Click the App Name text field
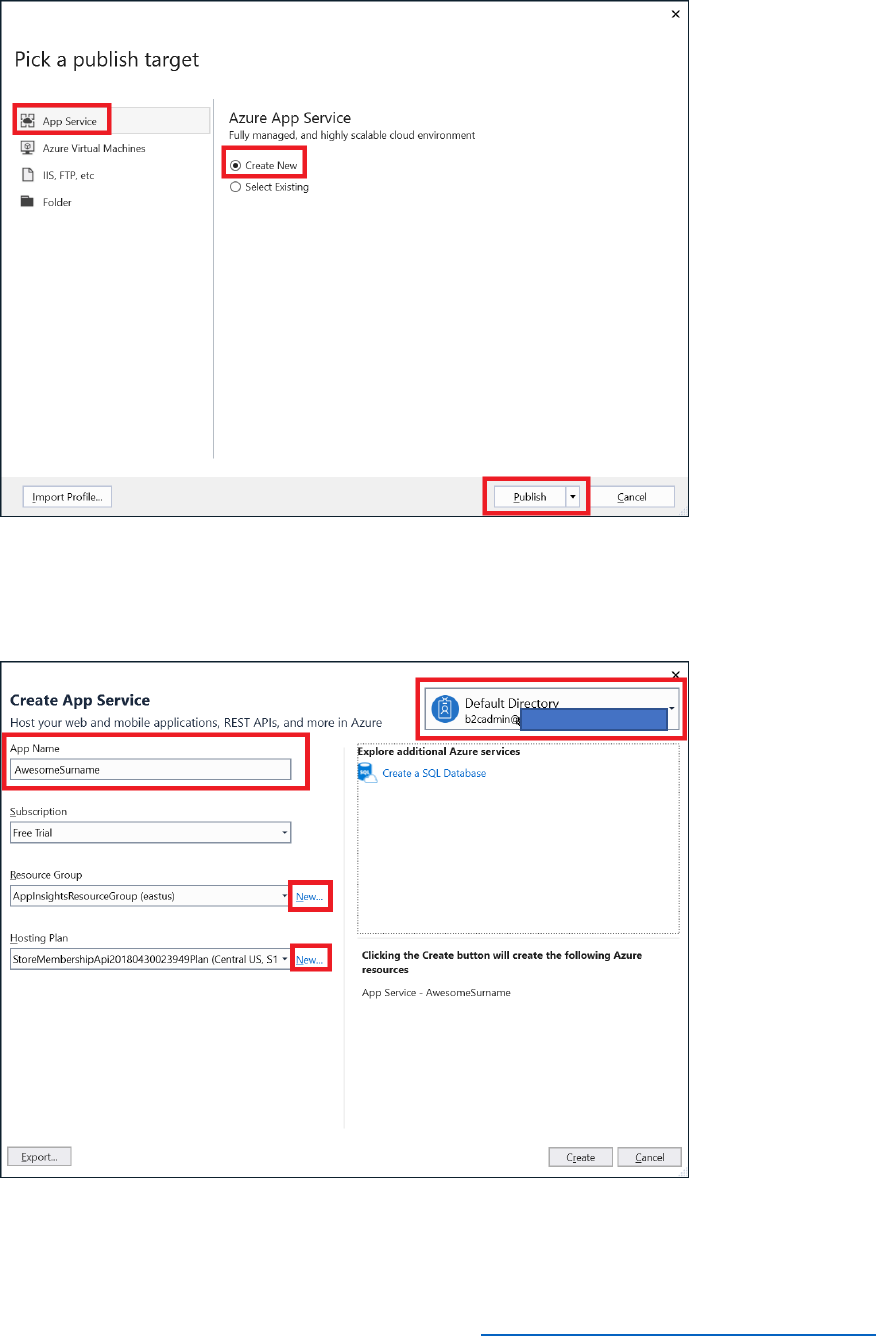 point(150,769)
